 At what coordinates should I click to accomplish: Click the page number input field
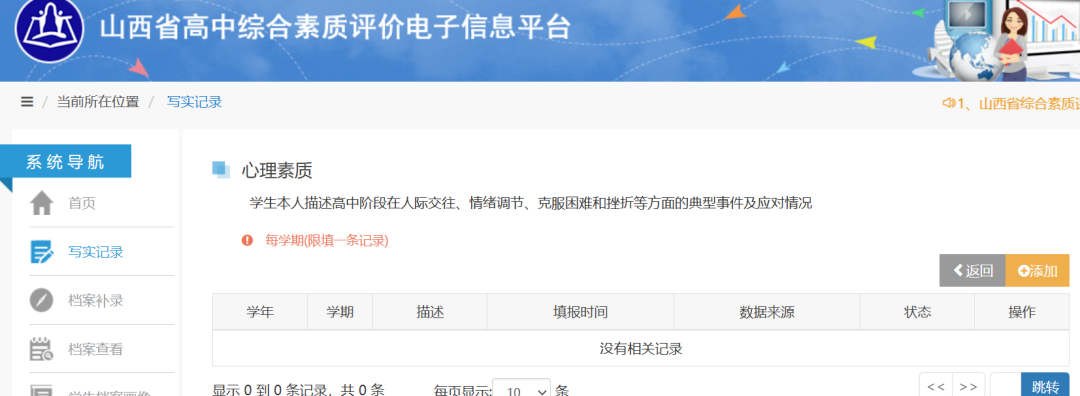pos(1005,386)
